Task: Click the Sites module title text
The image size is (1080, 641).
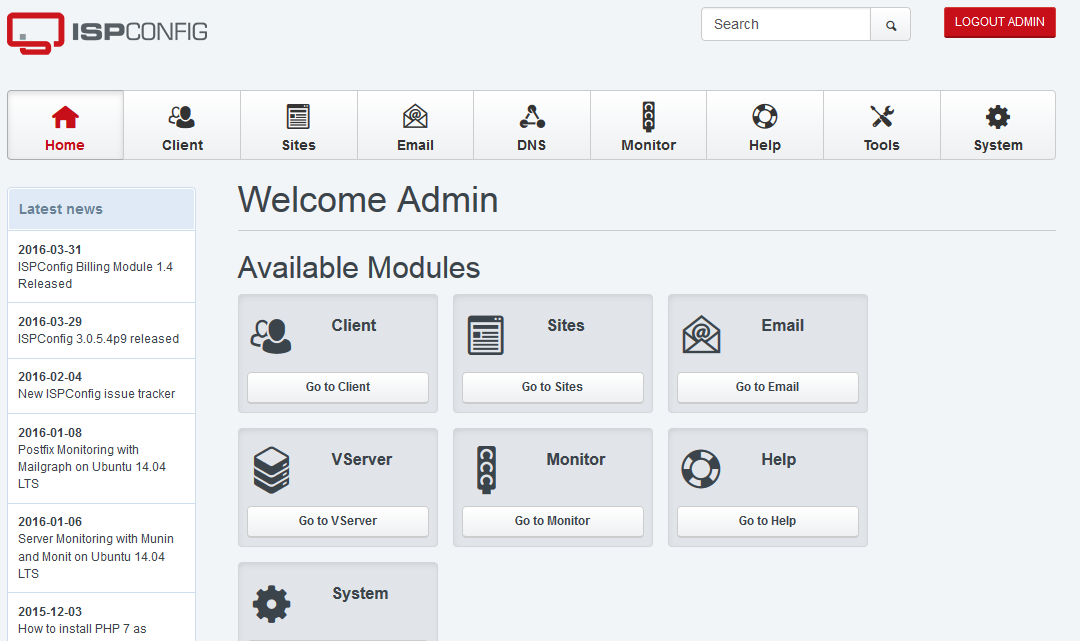Action: pyautogui.click(x=566, y=326)
